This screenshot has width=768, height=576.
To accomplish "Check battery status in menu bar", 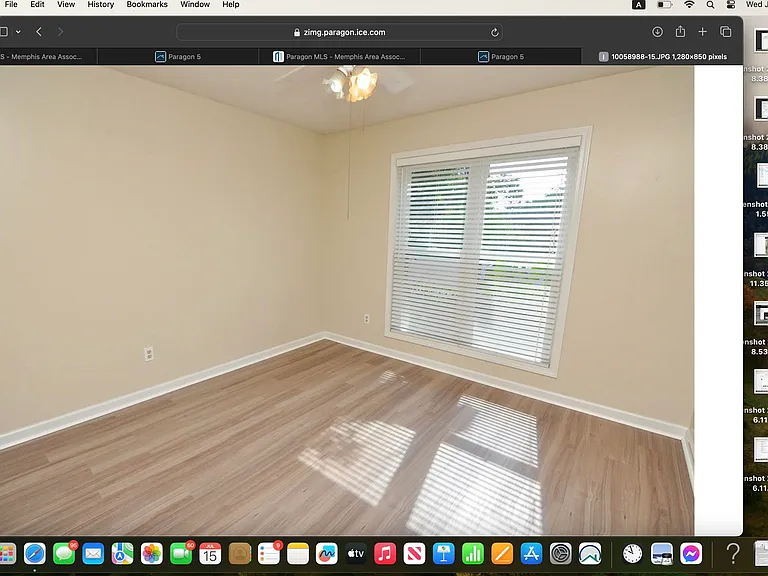I will tap(665, 5).
